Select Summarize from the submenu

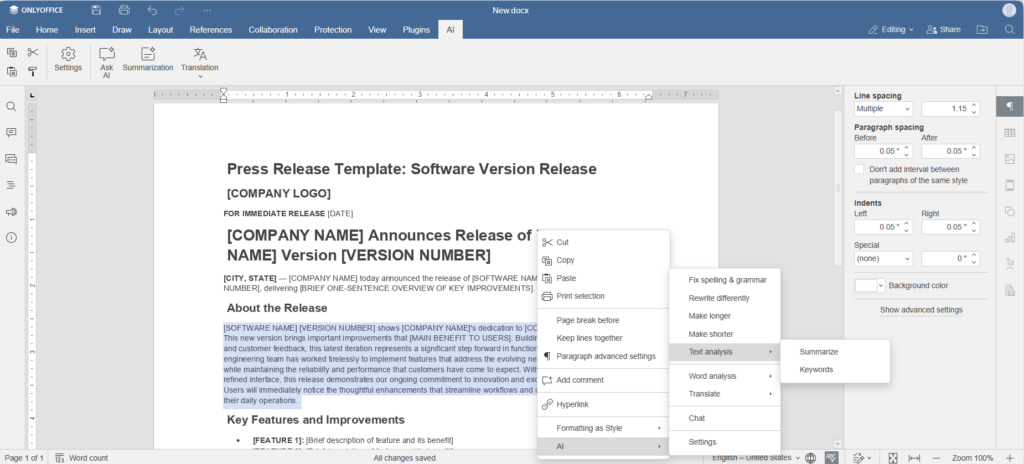(819, 352)
